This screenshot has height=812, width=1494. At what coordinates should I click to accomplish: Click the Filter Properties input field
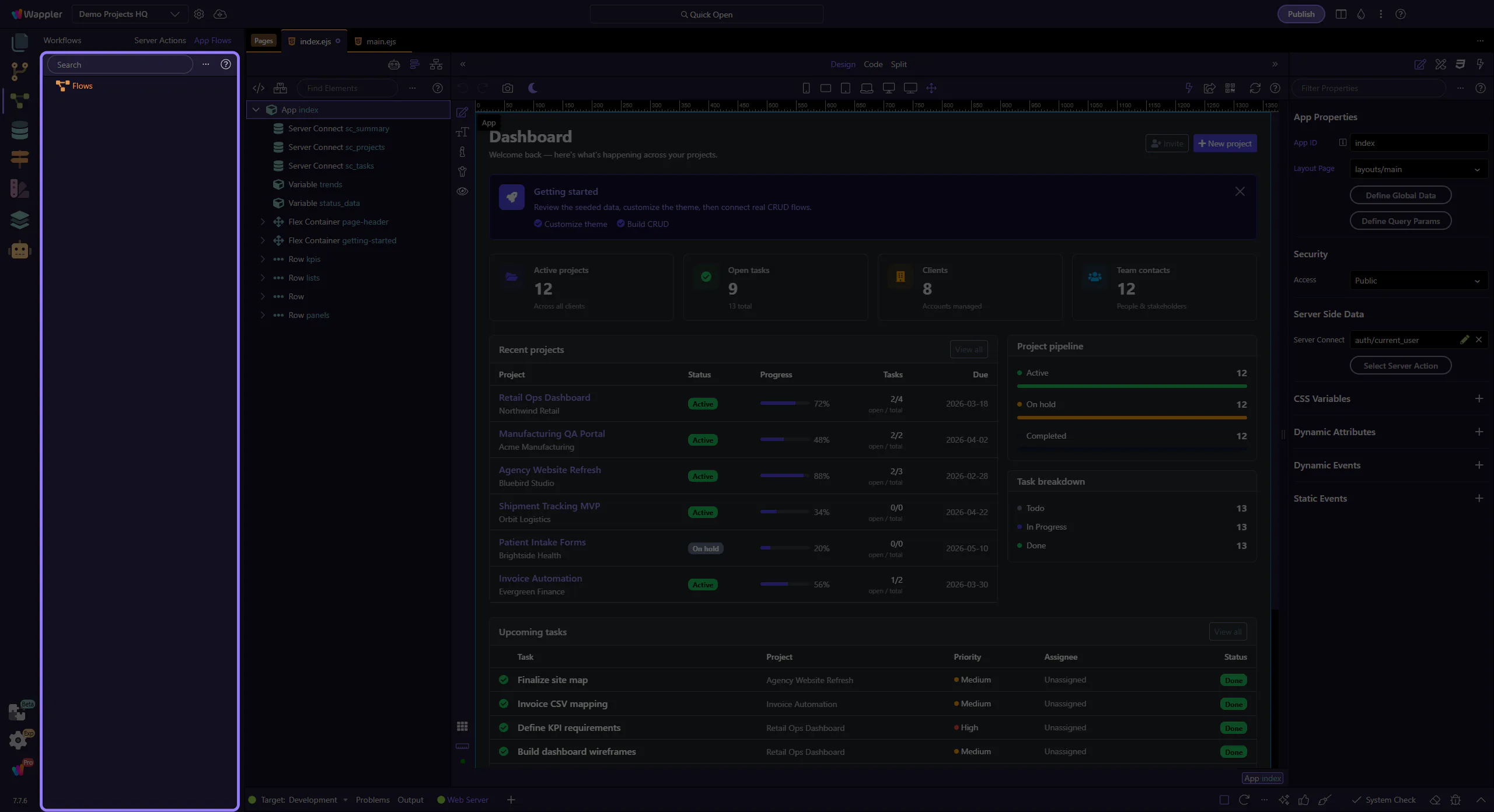[x=1369, y=88]
